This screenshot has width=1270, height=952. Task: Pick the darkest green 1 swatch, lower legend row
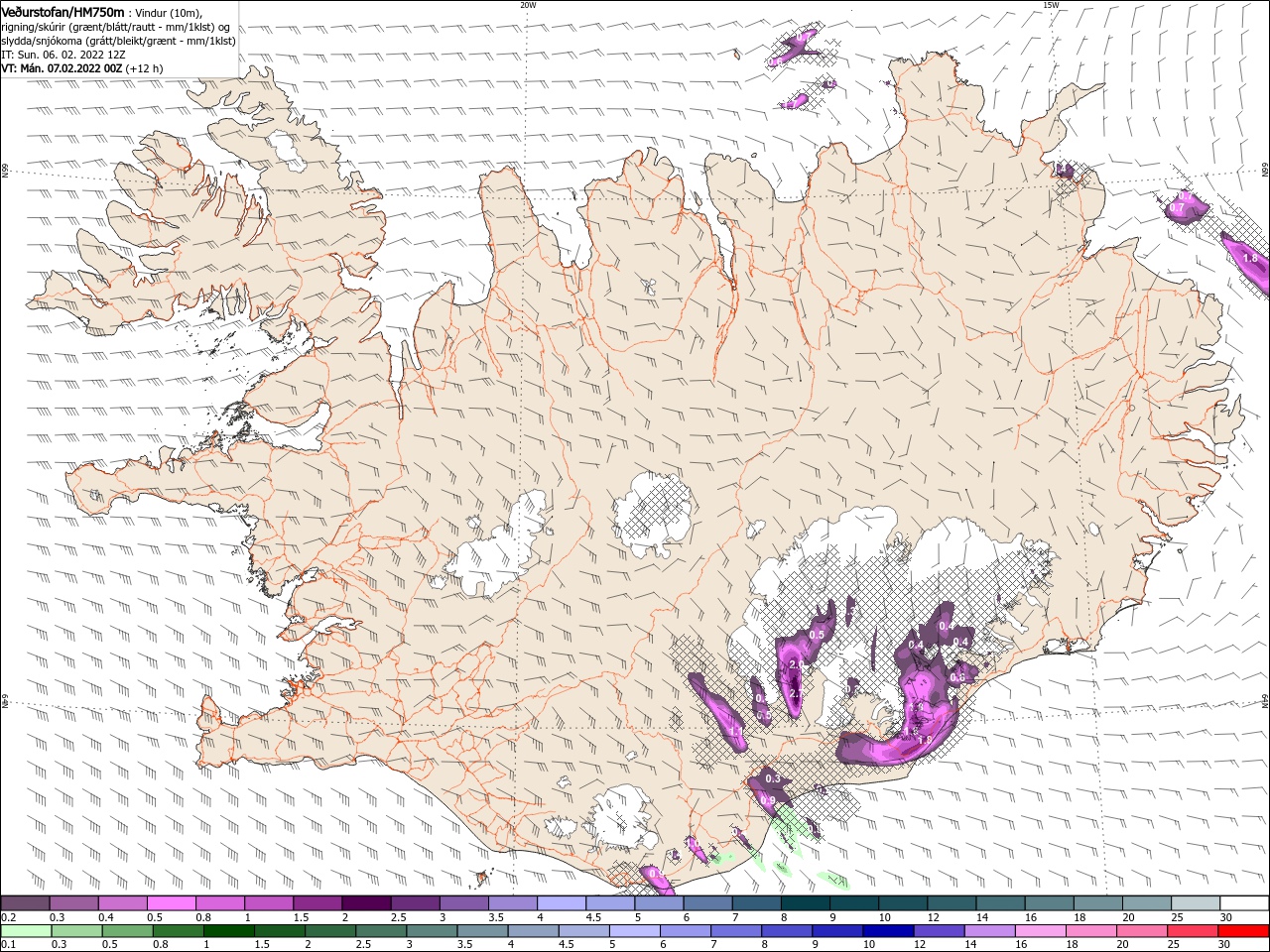tap(229, 931)
